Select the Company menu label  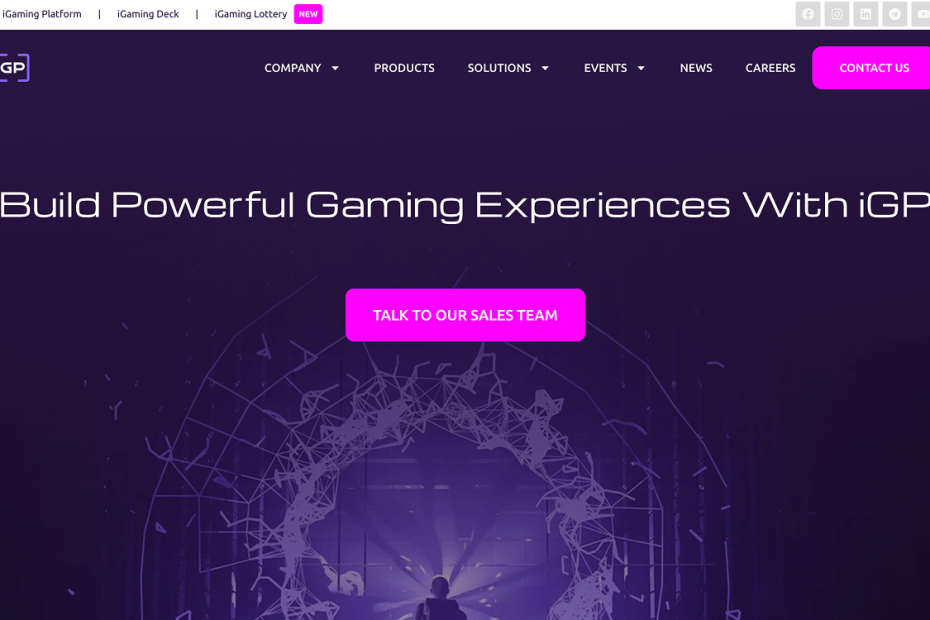click(292, 68)
